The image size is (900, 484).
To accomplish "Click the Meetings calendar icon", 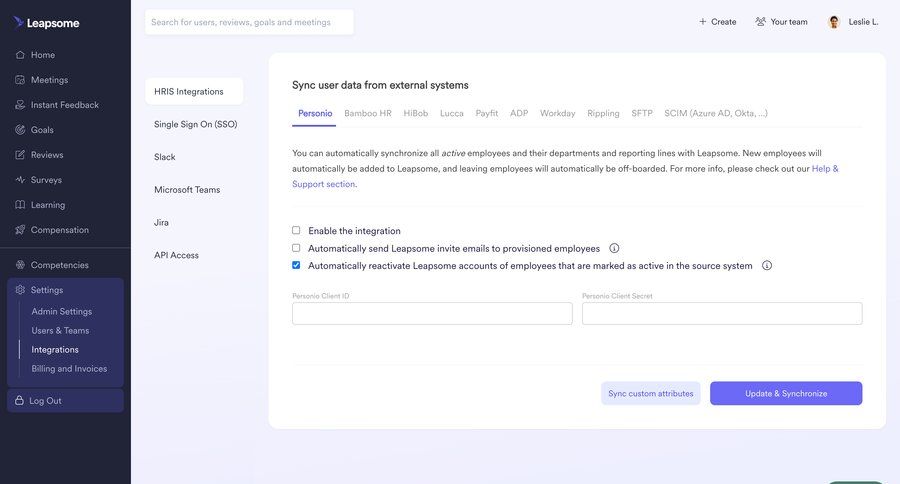I will (x=20, y=80).
